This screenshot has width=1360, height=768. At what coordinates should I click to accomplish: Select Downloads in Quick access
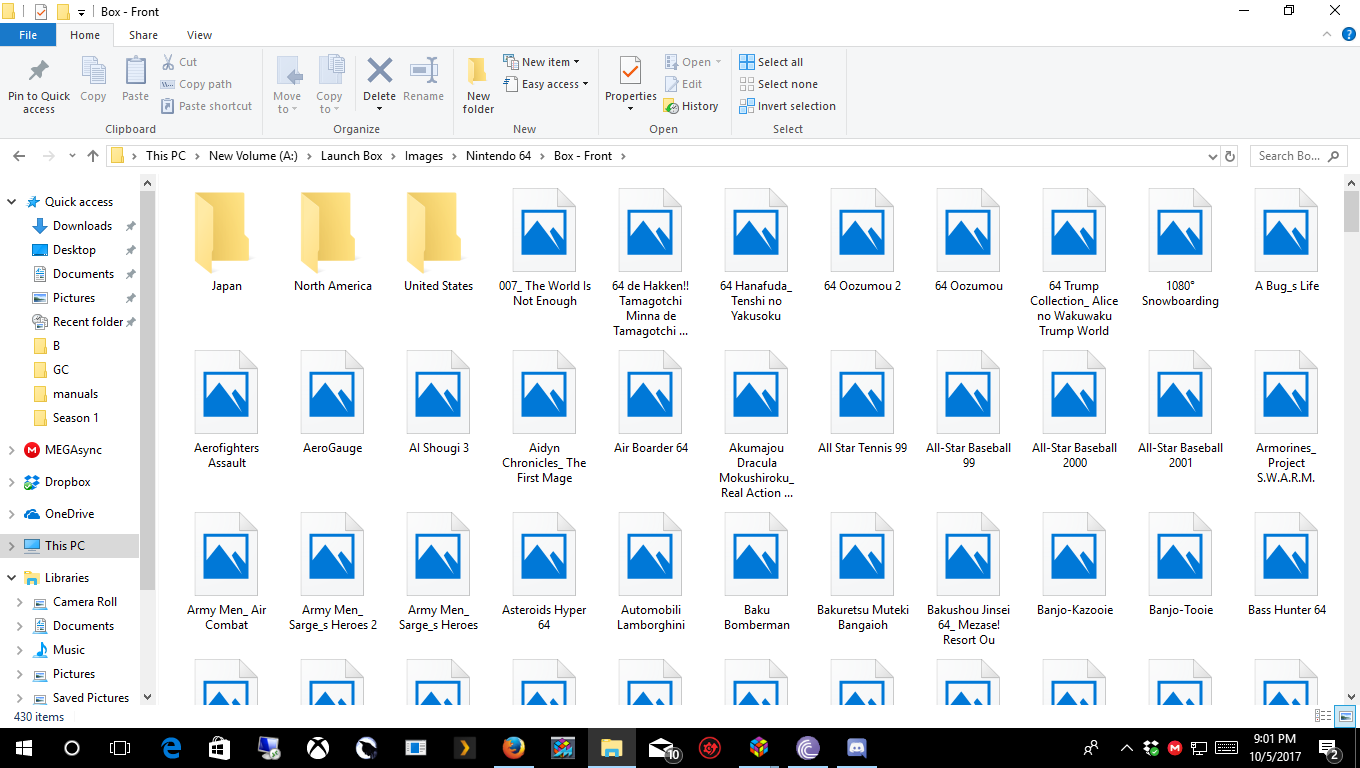pyautogui.click(x=82, y=226)
